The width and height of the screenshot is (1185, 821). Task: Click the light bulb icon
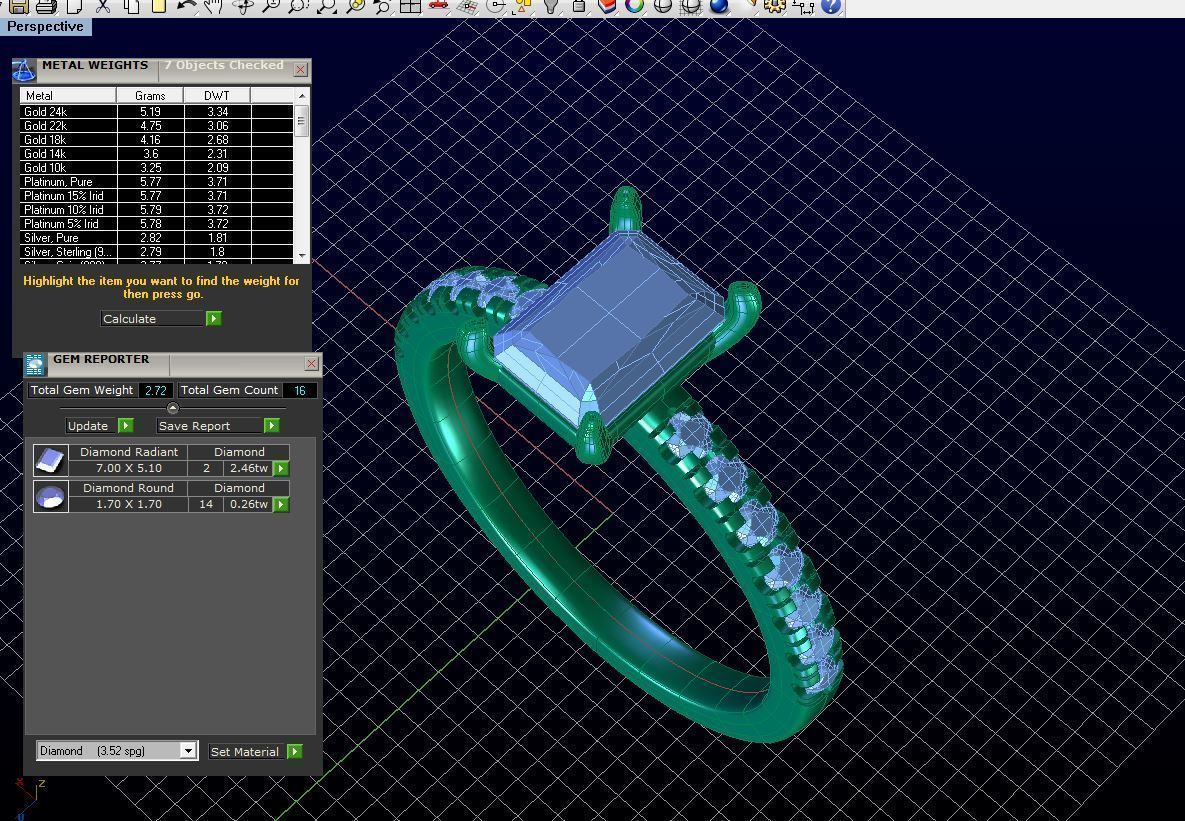[x=551, y=6]
